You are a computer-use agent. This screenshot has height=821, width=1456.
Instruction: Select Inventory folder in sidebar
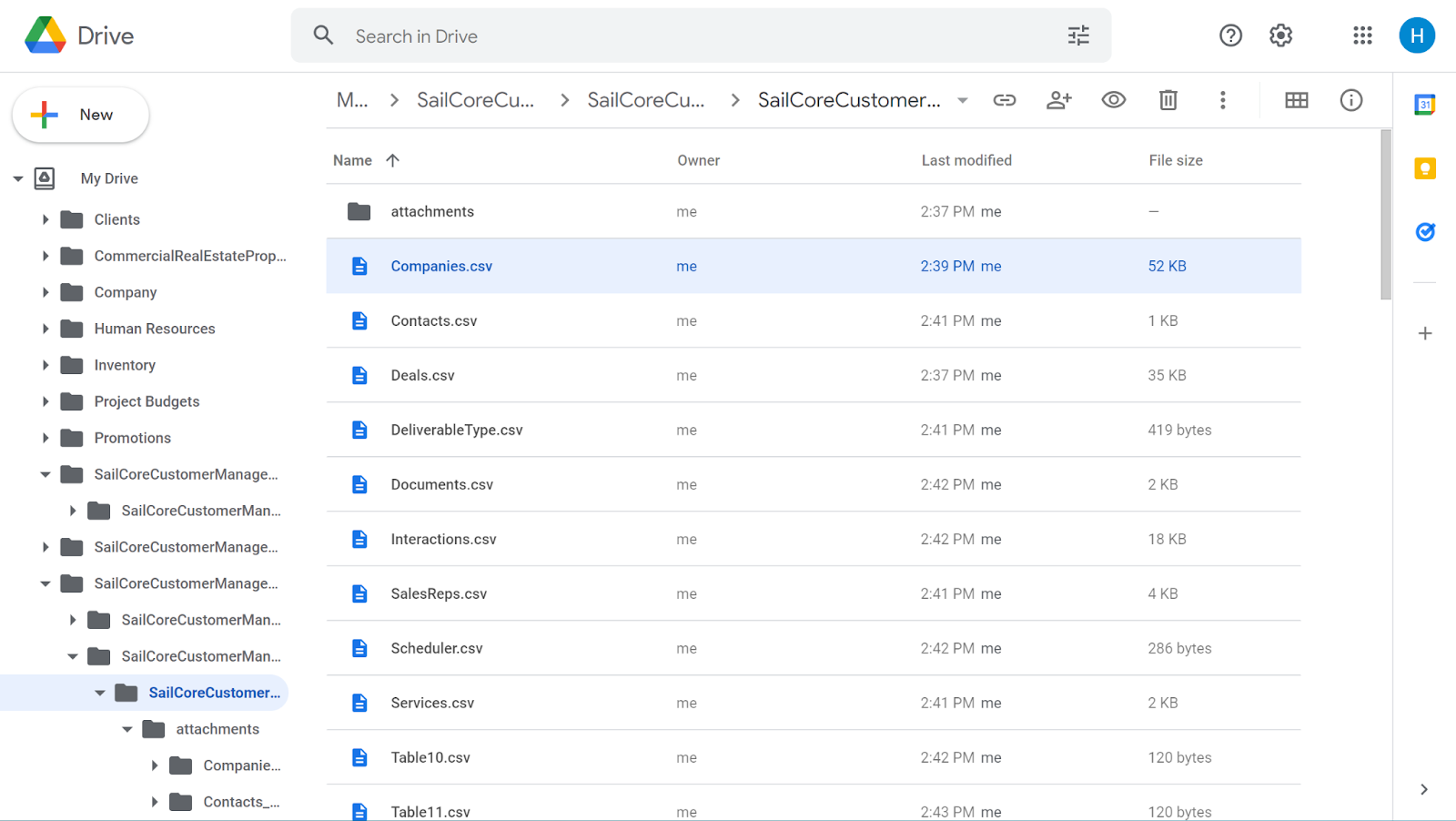pyautogui.click(x=125, y=365)
